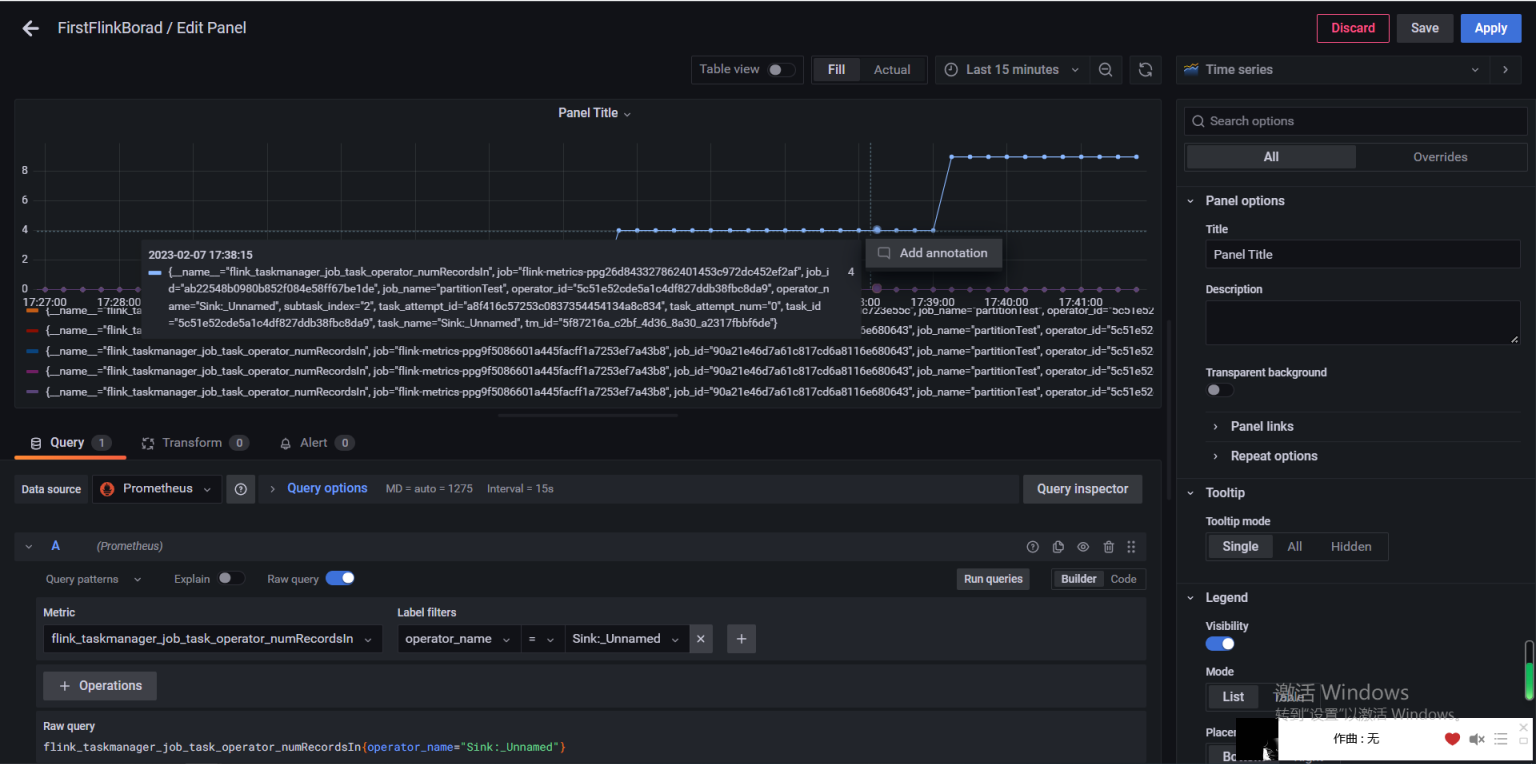
Task: Click query A help icon
Action: click(x=1033, y=547)
